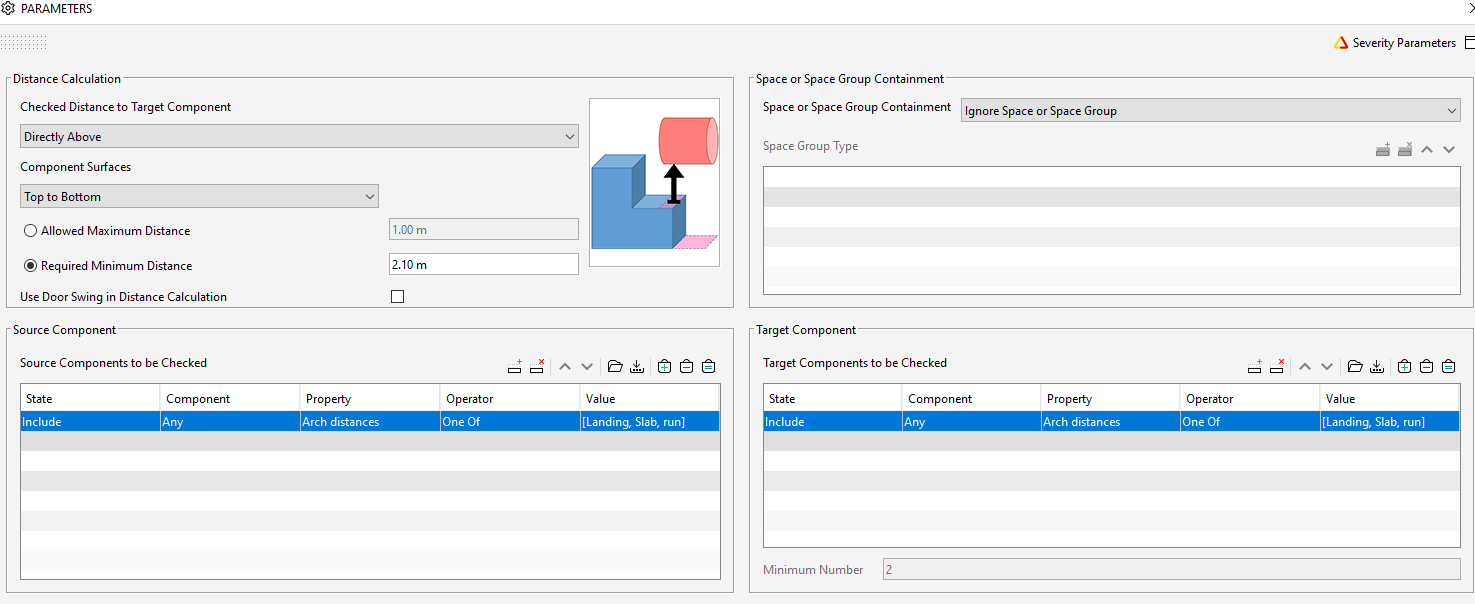Remove selection basket from Source Components
1475x604 pixels.
[x=686, y=367]
